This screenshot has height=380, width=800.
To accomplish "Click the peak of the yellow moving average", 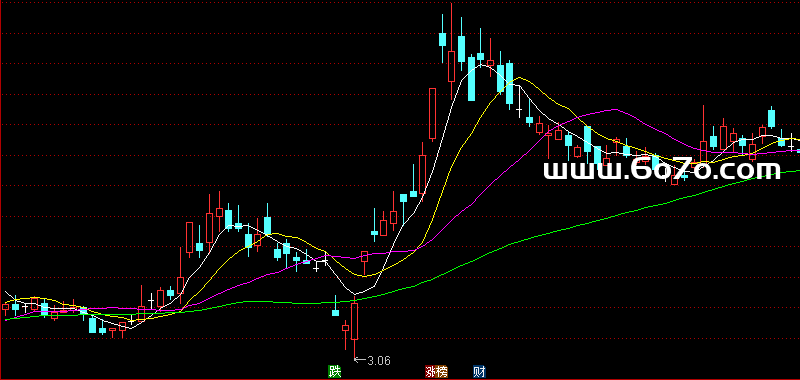I will click(519, 78).
